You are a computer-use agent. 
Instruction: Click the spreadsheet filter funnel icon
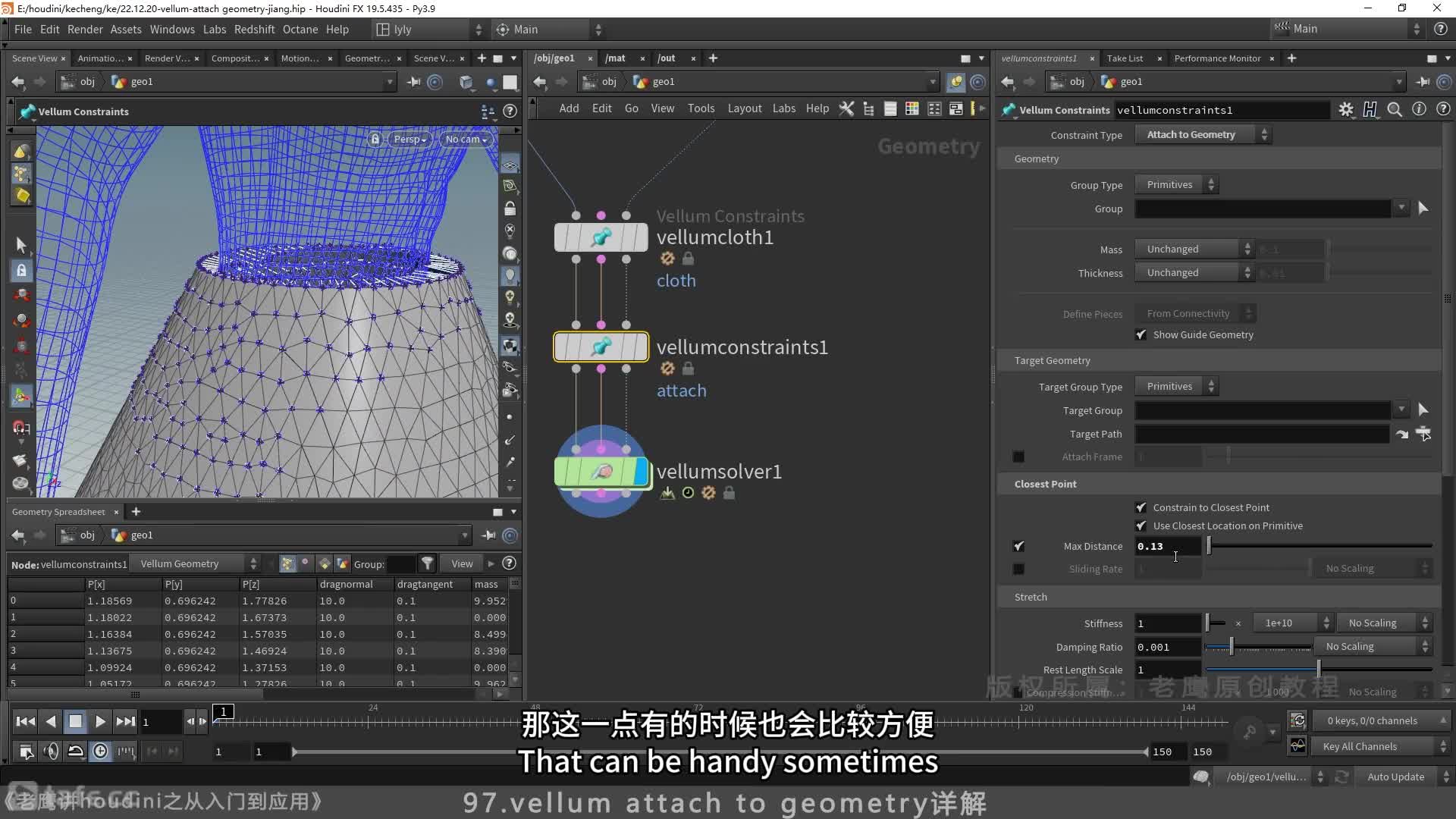click(428, 563)
